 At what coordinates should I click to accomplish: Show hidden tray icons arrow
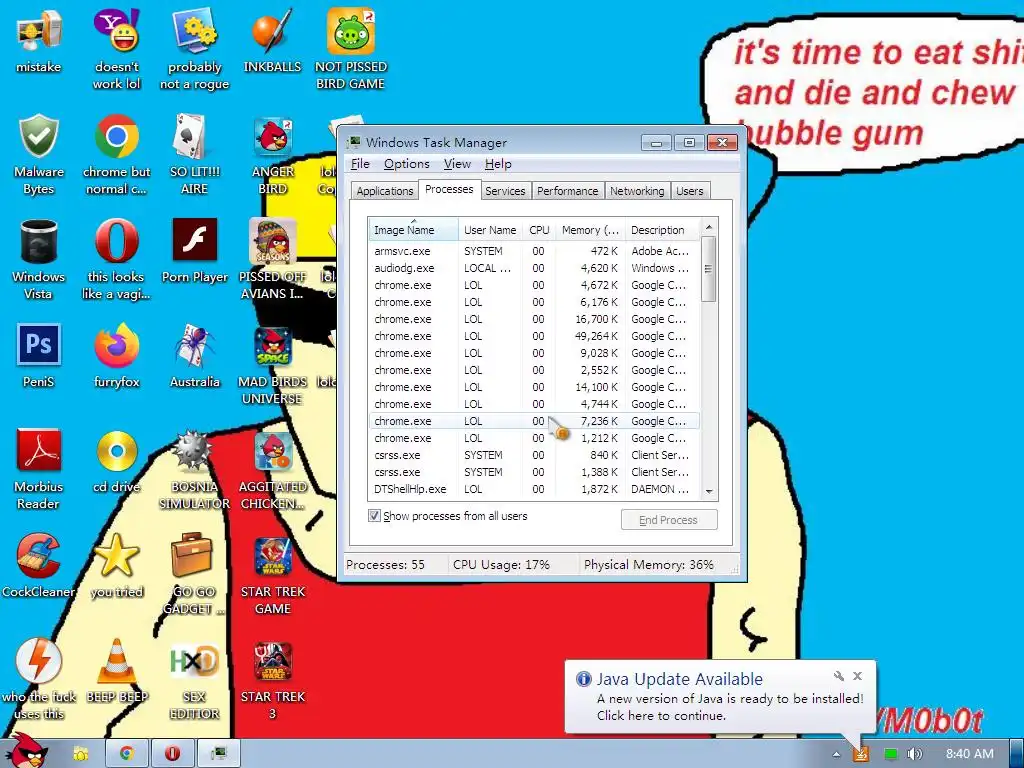(837, 754)
